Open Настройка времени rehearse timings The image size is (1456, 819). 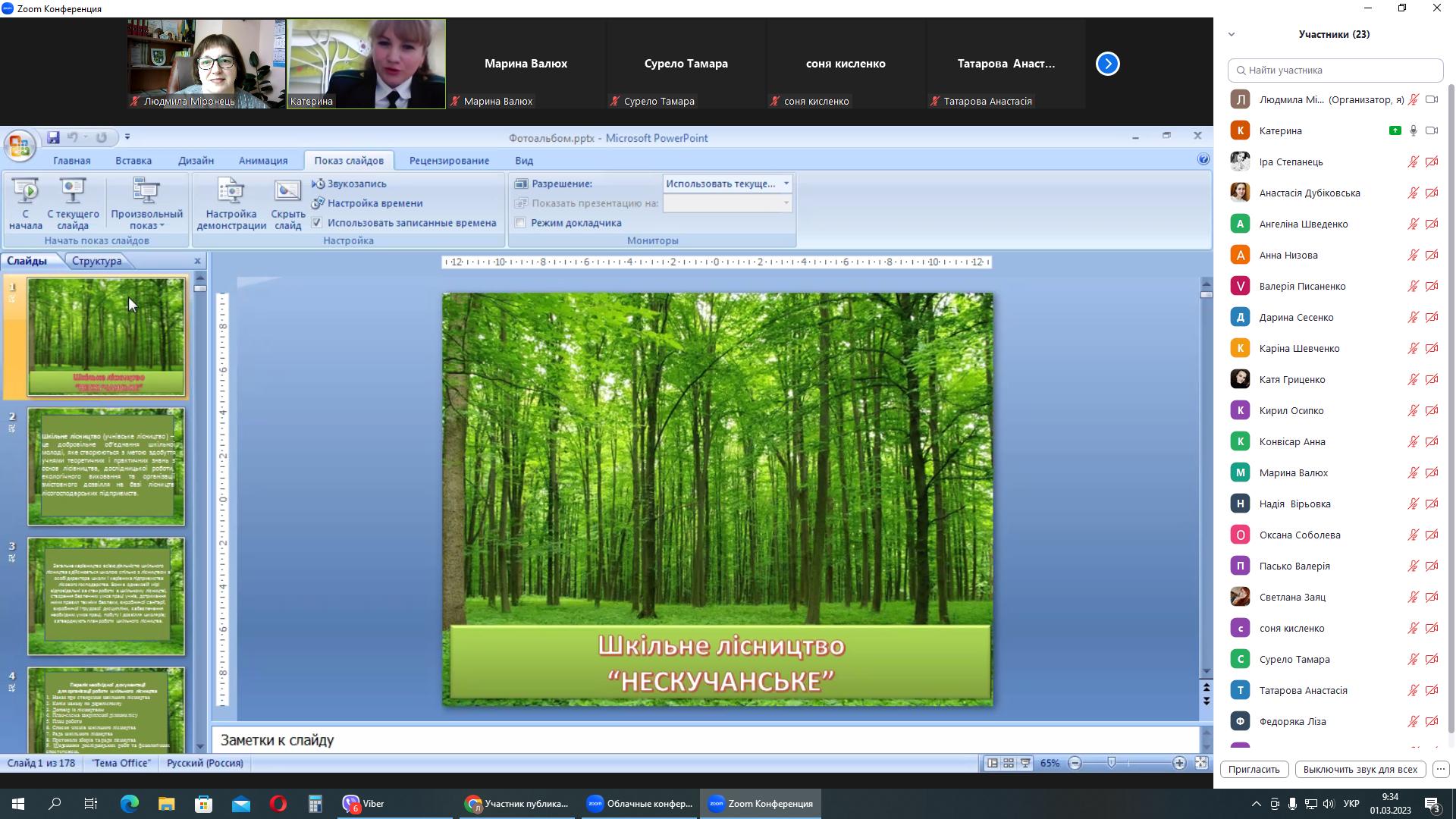pyautogui.click(x=375, y=203)
